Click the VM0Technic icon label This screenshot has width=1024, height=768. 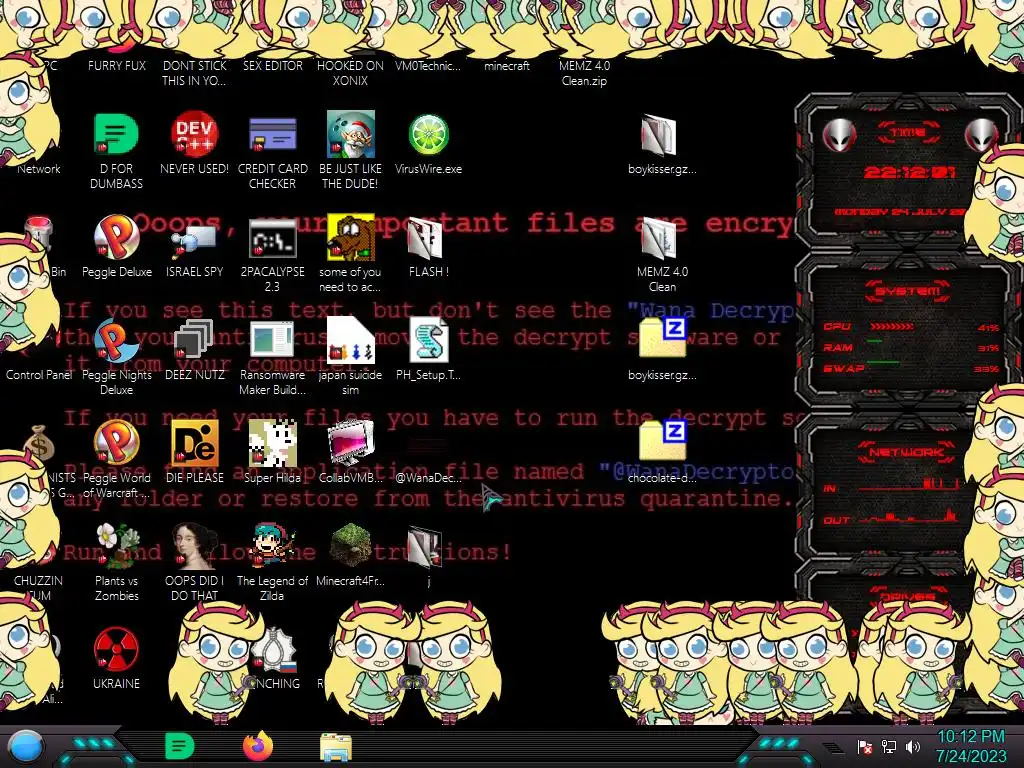(x=428, y=65)
